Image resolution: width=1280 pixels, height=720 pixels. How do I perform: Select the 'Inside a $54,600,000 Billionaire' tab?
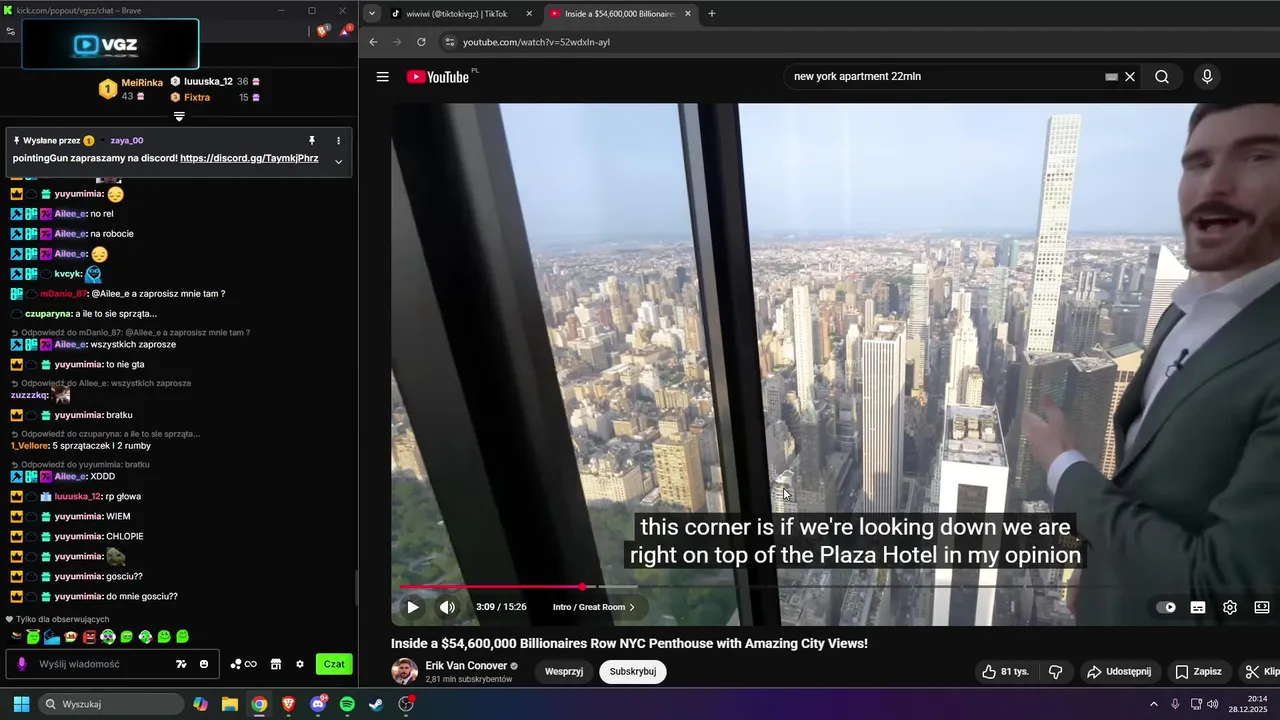click(620, 14)
